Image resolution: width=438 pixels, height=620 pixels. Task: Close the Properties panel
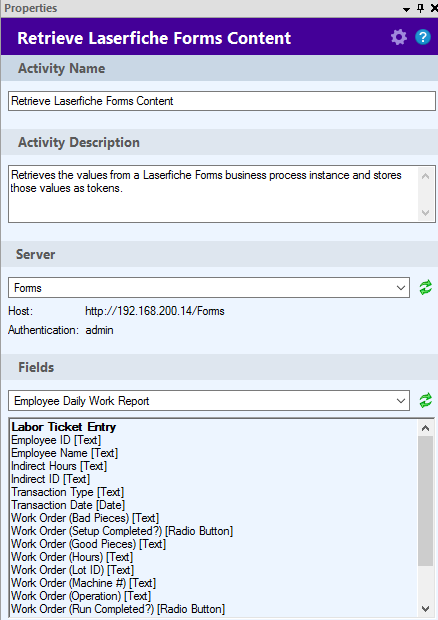pos(434,8)
